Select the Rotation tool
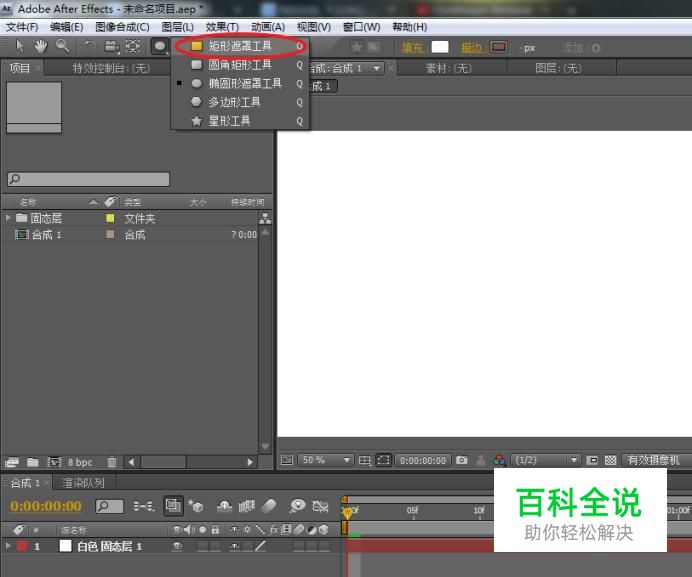Viewport: 692px width, 577px height. click(x=90, y=46)
